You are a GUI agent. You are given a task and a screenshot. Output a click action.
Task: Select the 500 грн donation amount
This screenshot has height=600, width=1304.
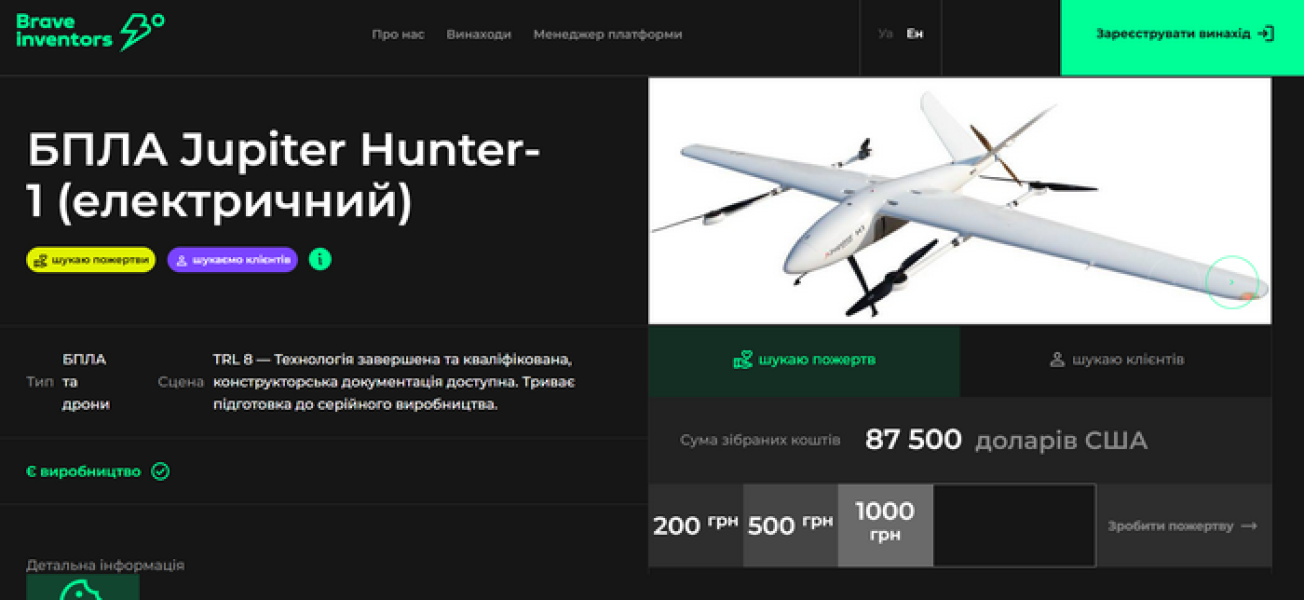(790, 525)
